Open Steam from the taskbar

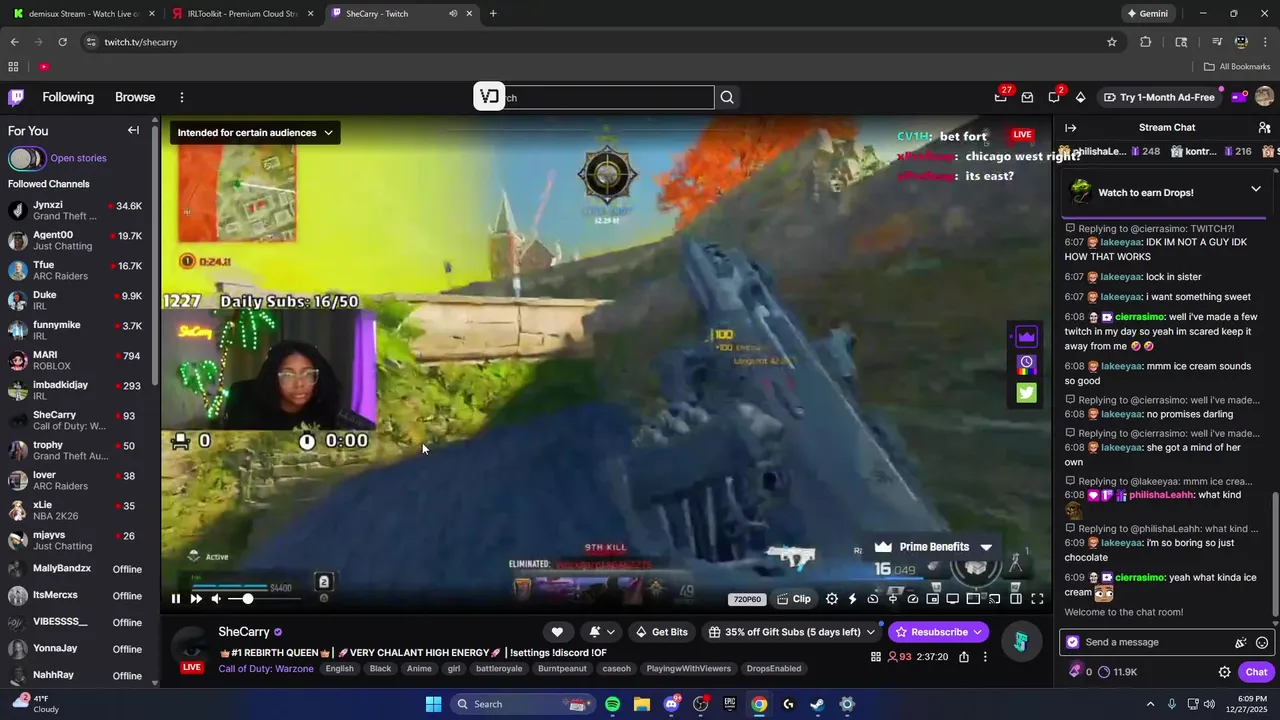pyautogui.click(x=817, y=704)
